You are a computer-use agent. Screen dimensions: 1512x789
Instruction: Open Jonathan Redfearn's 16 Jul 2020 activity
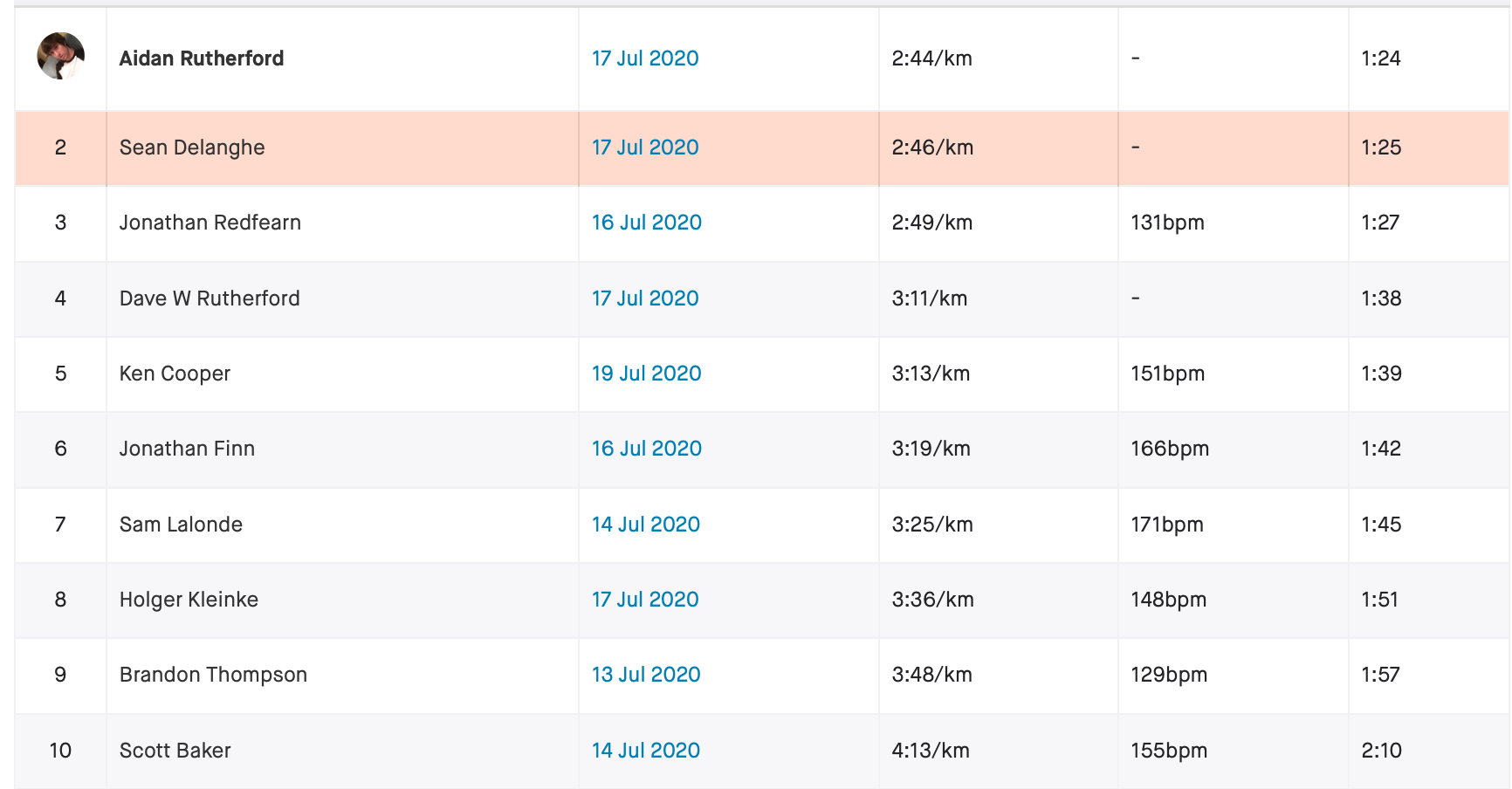coord(647,223)
